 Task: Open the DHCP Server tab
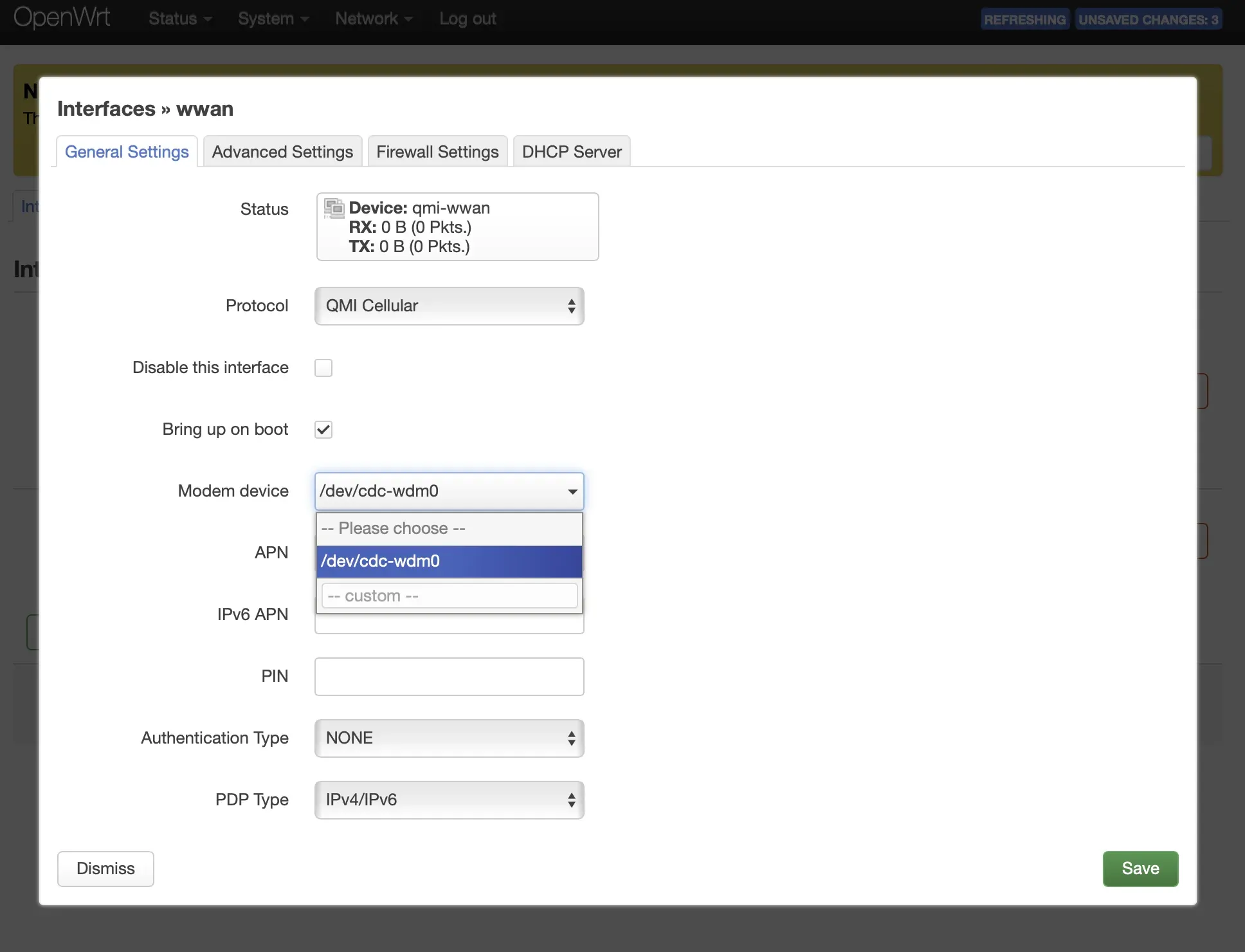coord(572,152)
